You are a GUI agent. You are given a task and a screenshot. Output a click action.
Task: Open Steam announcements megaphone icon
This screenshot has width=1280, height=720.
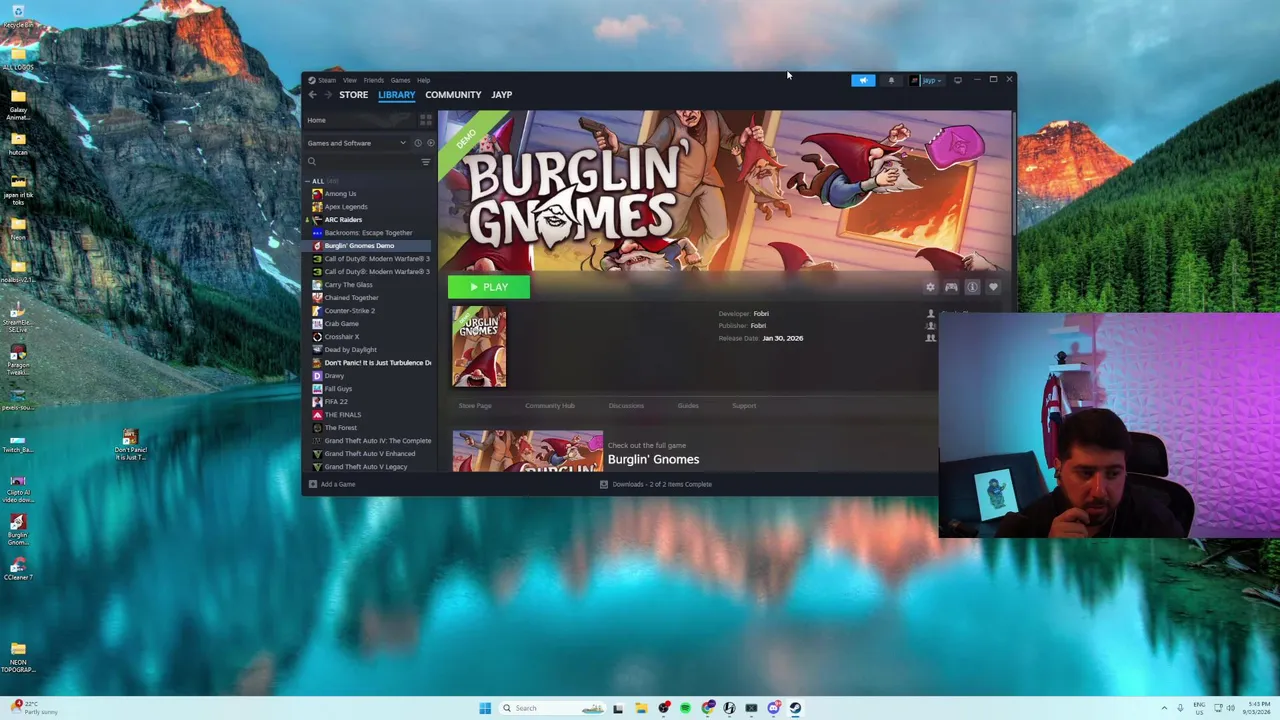pyautogui.click(x=863, y=80)
